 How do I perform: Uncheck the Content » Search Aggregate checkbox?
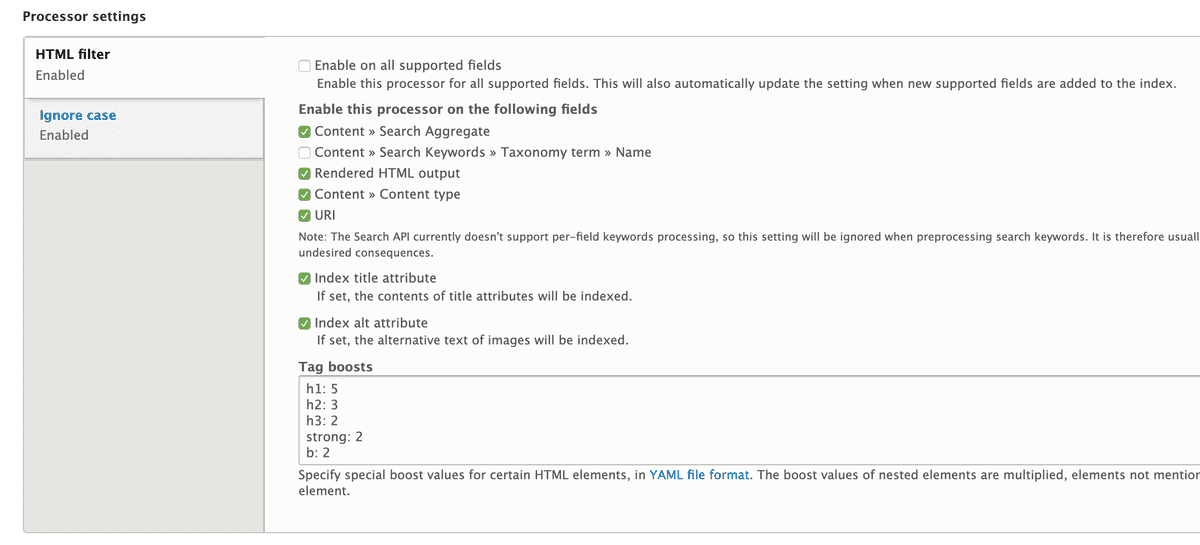(305, 132)
